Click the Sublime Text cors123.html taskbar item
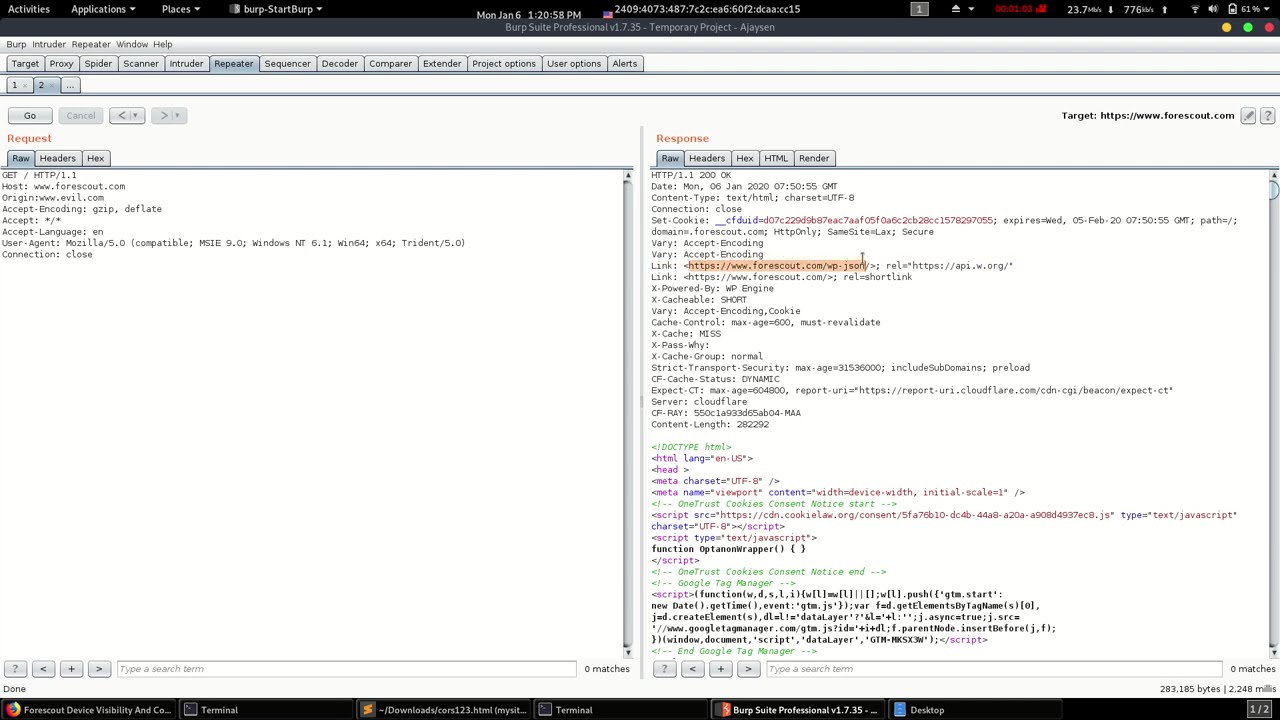1280x720 pixels. (x=444, y=710)
